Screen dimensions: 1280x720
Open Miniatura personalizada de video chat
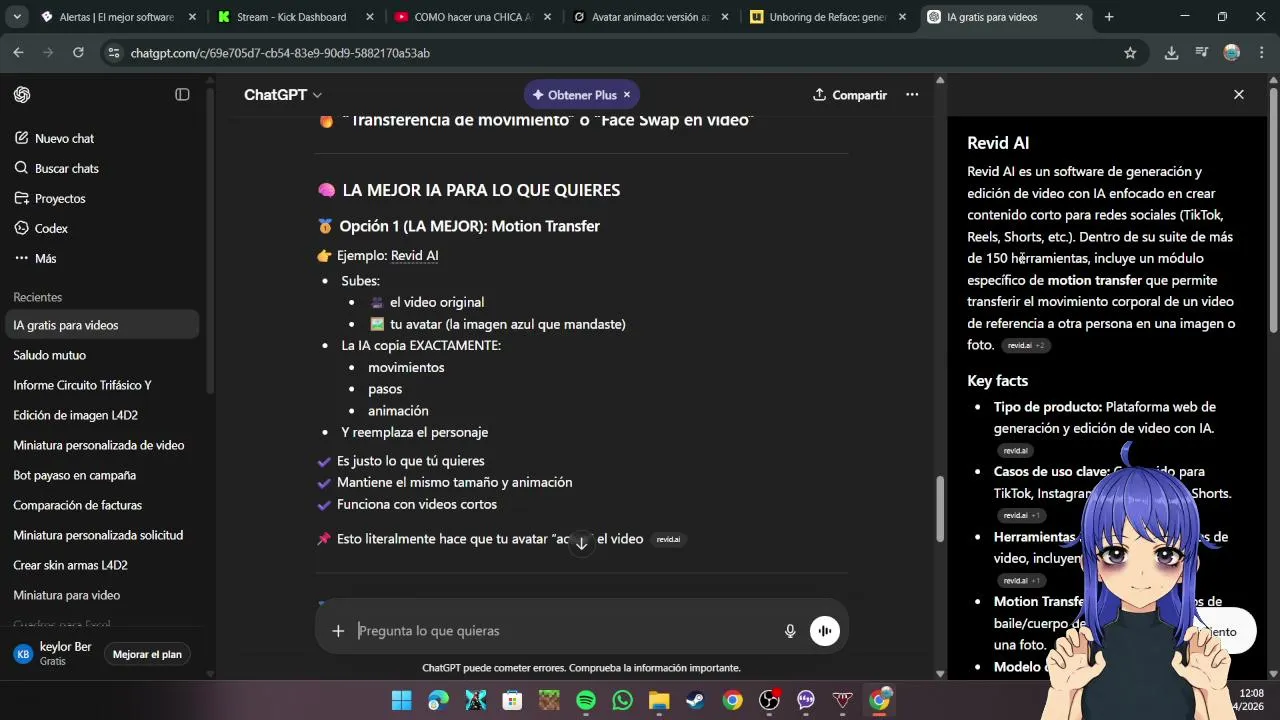[x=104, y=446]
